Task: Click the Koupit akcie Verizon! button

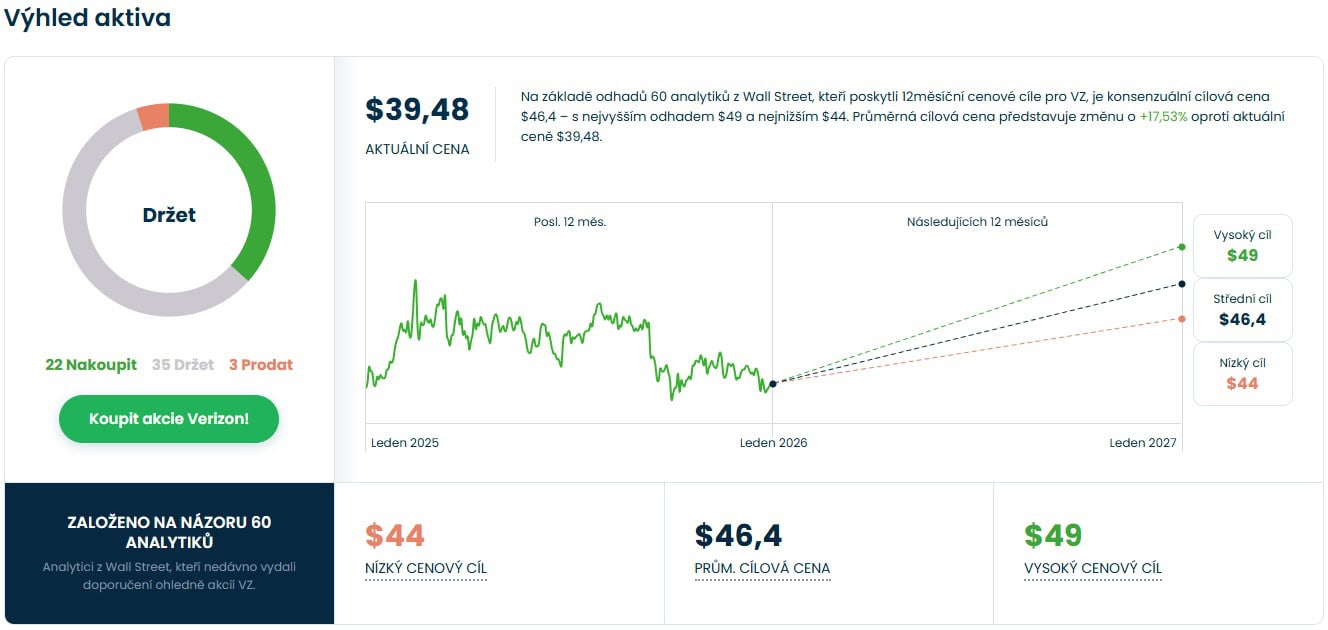Action: (x=168, y=418)
